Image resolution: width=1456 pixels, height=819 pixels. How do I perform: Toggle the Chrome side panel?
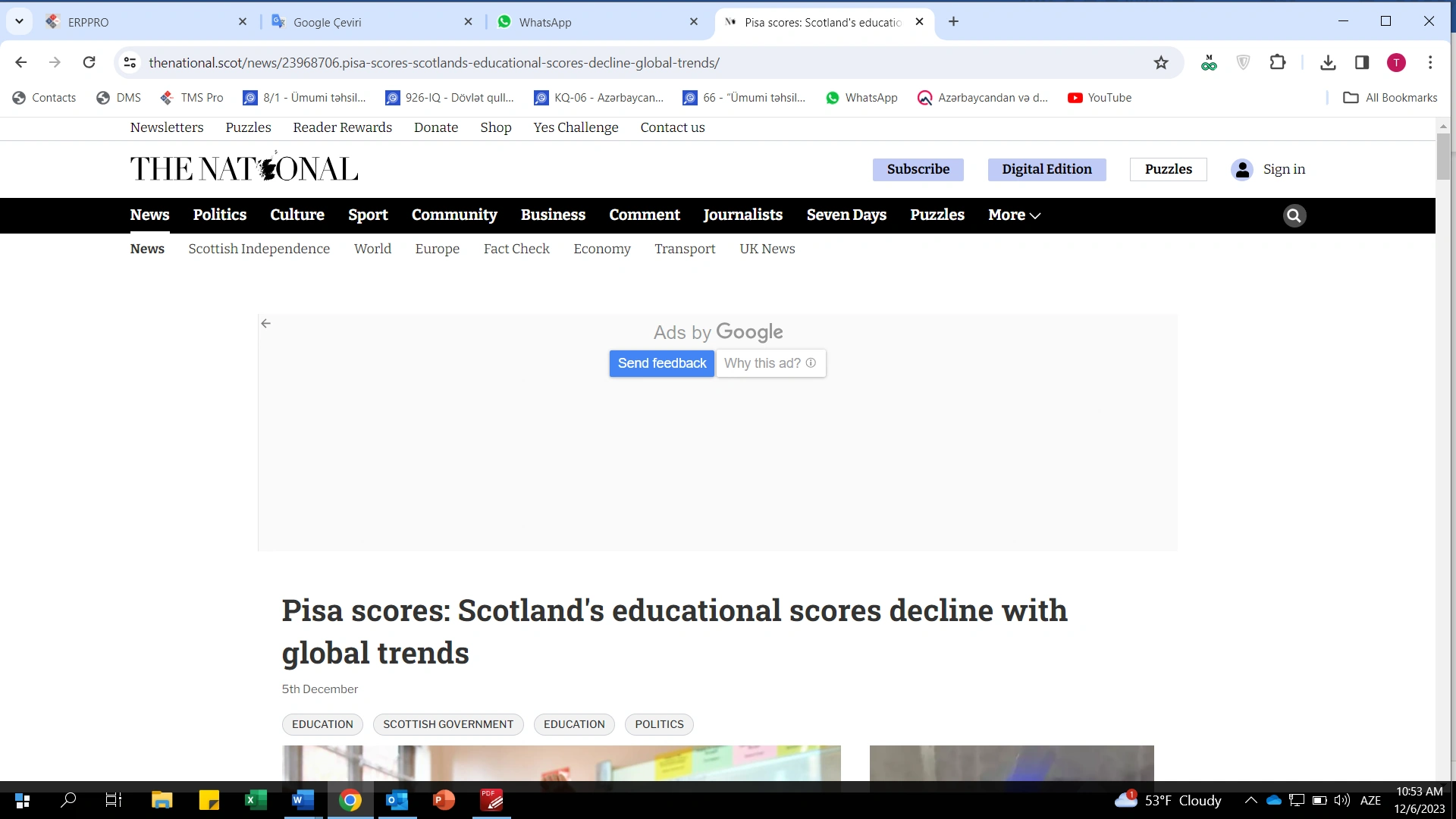[1362, 63]
